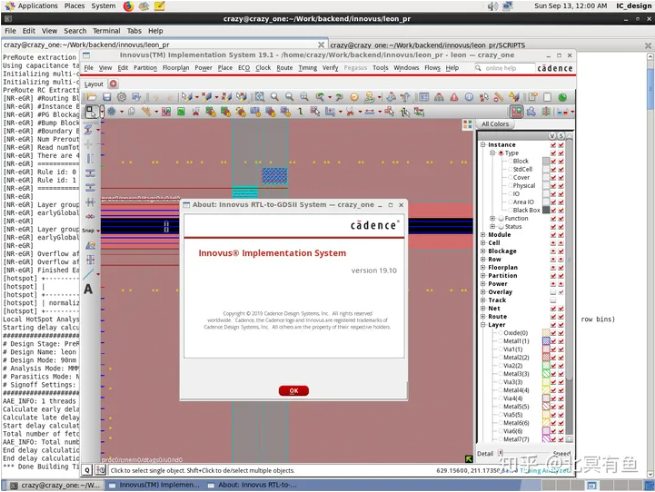Click the select mode arrow tool icon
This screenshot has width=655, height=492.
pos(91,112)
